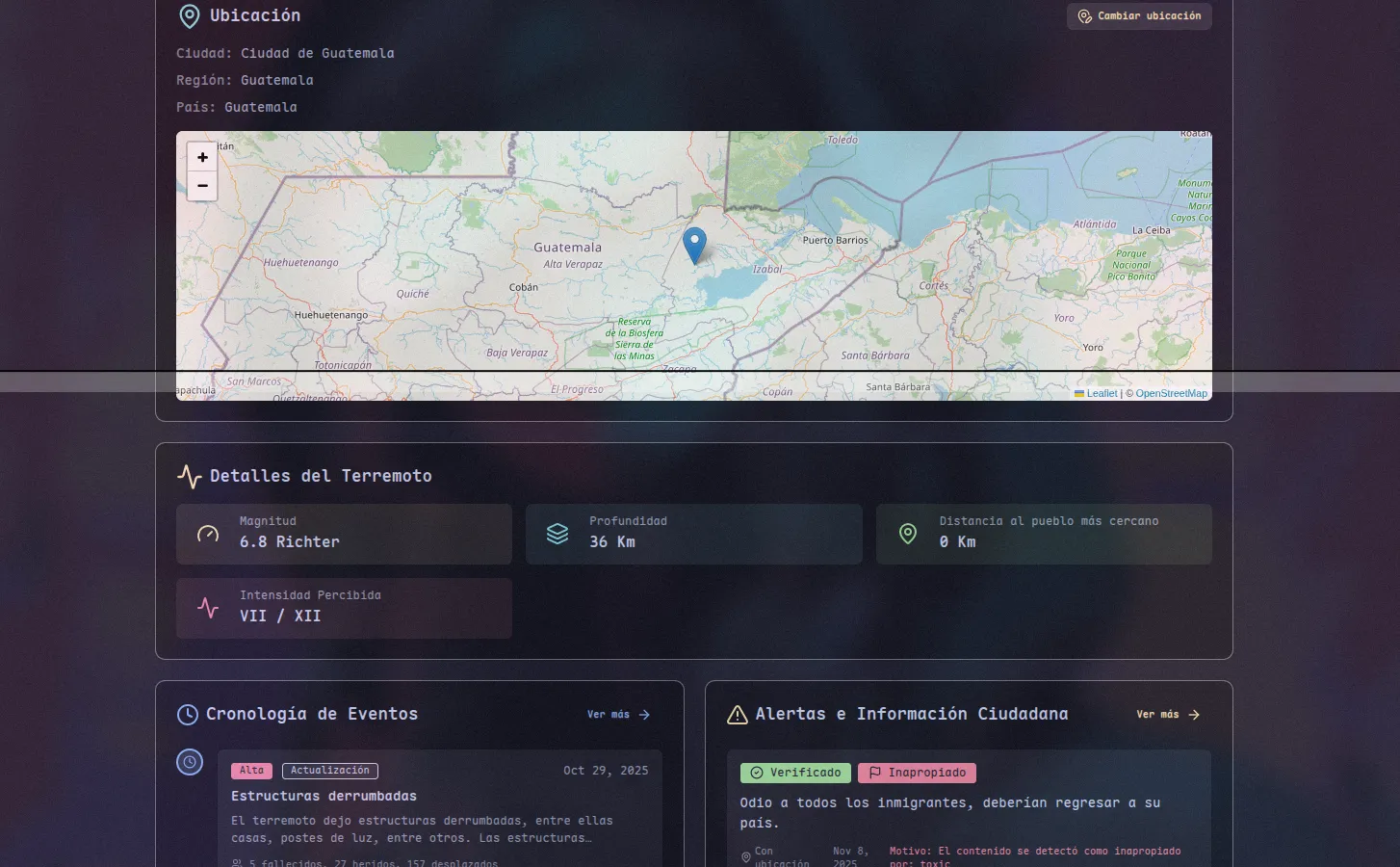Open the Leaflet attribution link
The image size is (1400, 867).
1102,393
